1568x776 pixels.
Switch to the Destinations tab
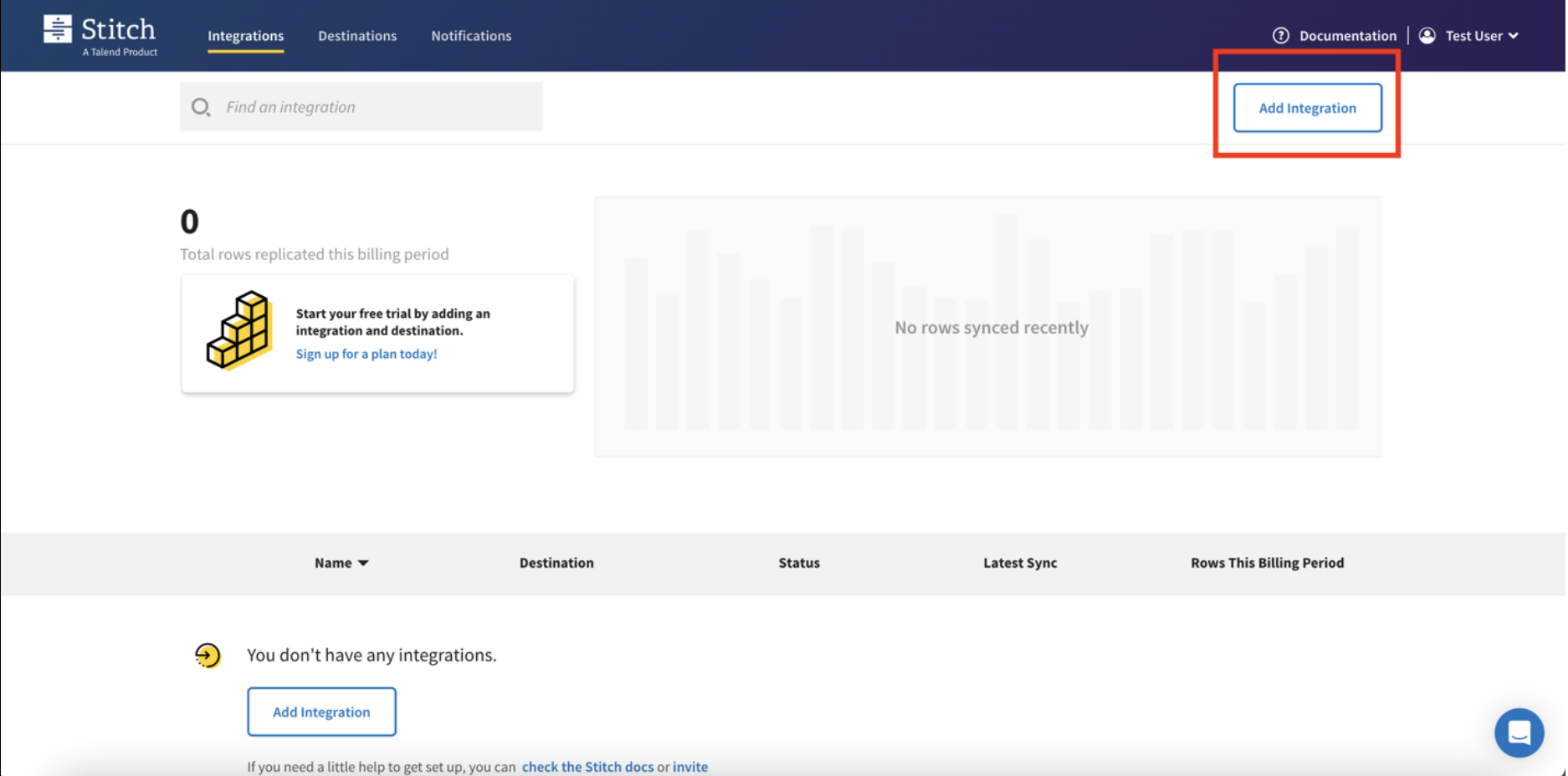(x=357, y=35)
